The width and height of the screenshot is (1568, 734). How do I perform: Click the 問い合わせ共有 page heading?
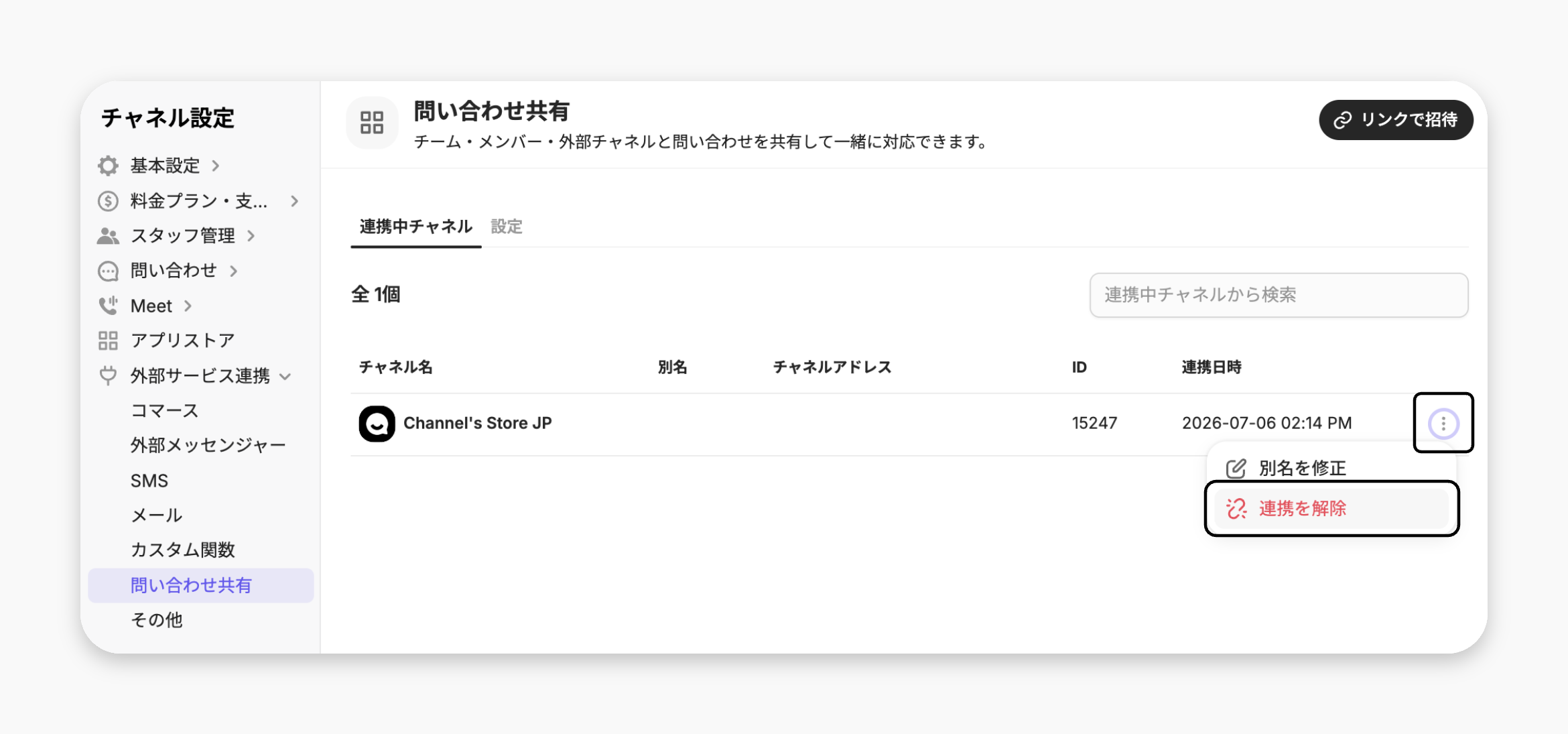click(x=492, y=111)
